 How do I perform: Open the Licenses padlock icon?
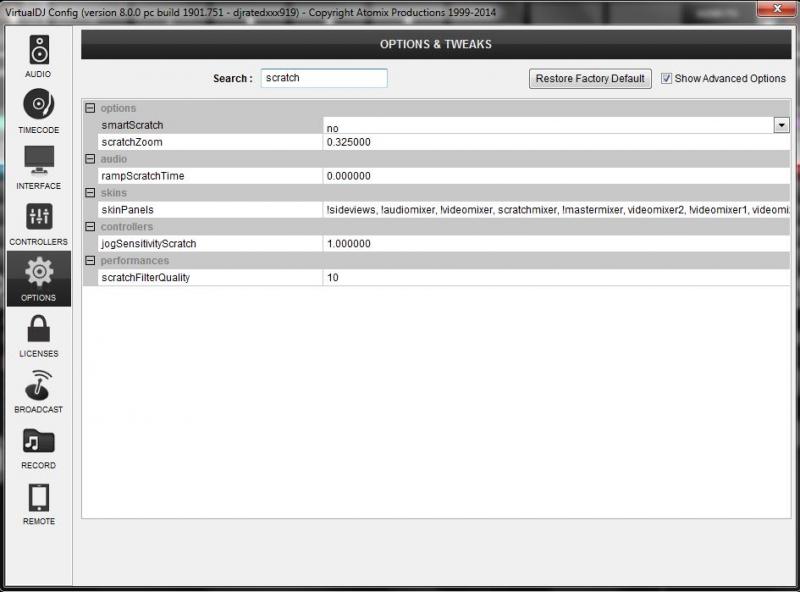click(x=39, y=328)
